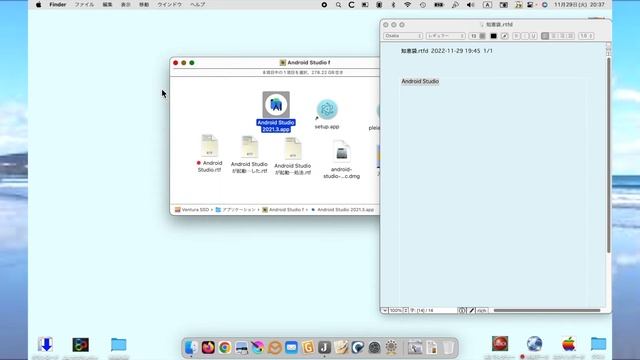Select center text alignment in the rtfd toolbar
Viewport: 640px width, 360px height.
click(554, 36)
